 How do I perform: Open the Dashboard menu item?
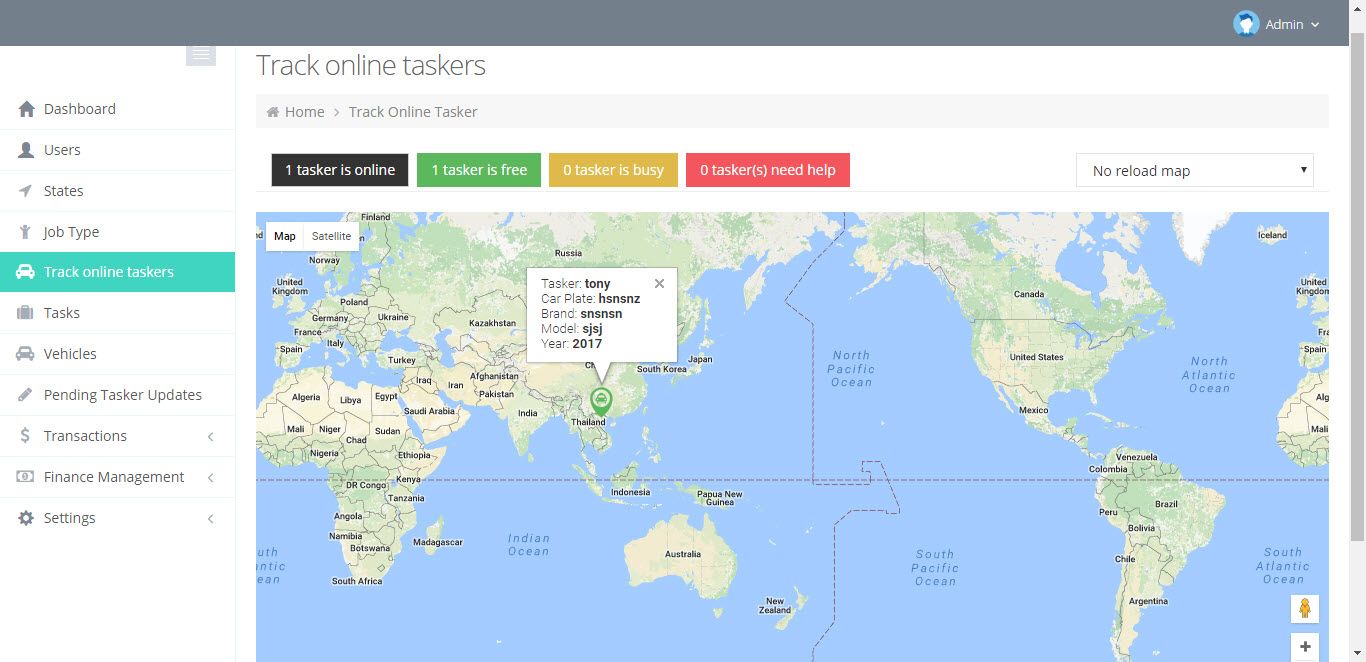point(117,109)
